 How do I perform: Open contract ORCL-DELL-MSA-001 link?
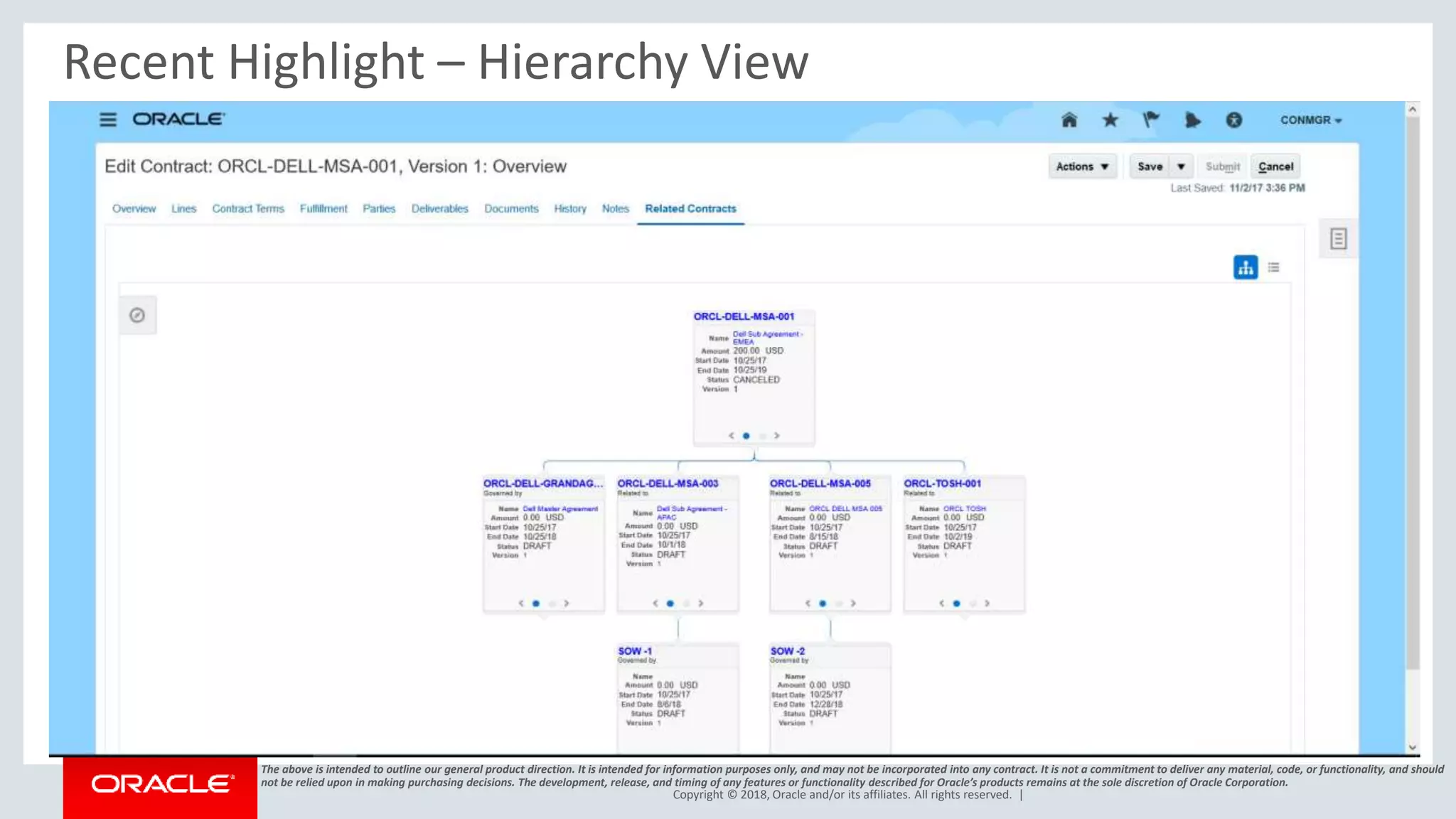[x=744, y=316]
